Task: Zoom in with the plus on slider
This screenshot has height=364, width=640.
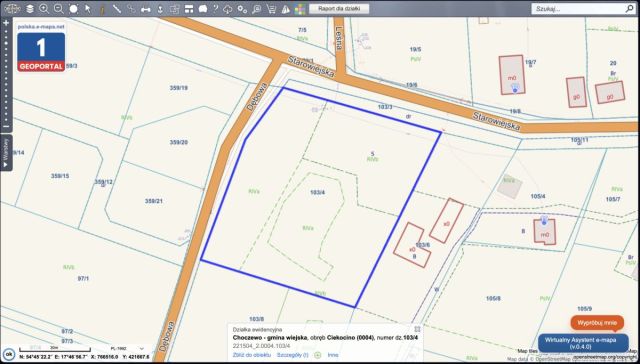Action: tap(6, 23)
